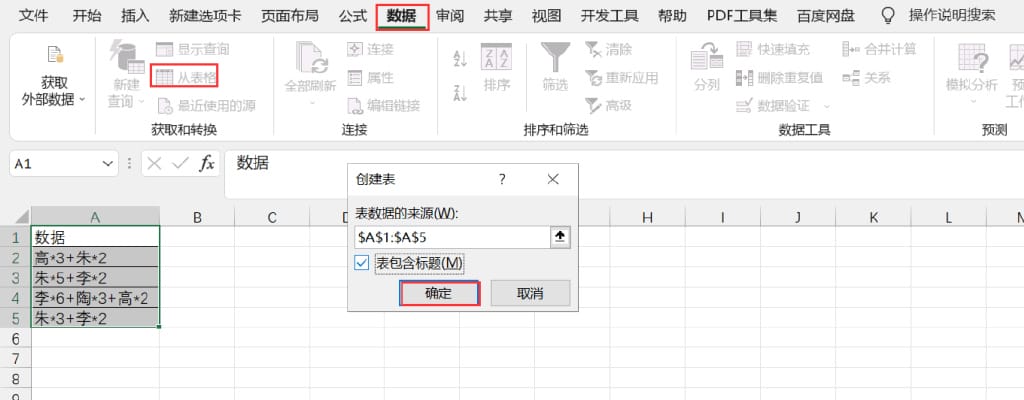
Task: Expand the Name Box dropdown arrow
Action: click(x=108, y=164)
